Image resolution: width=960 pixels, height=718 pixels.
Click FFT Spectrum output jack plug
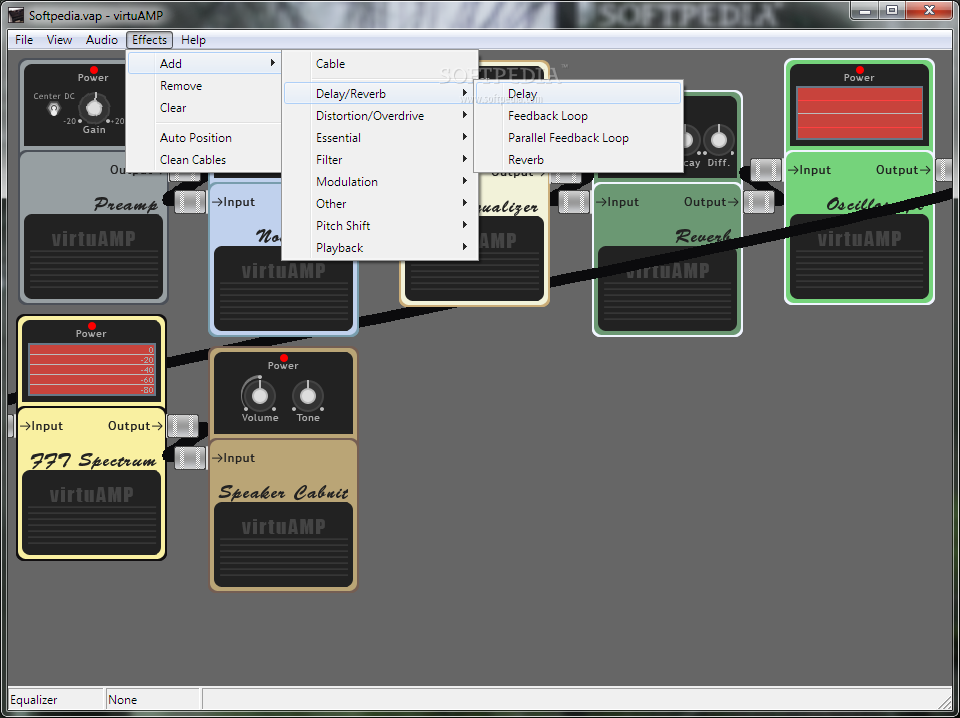point(182,426)
